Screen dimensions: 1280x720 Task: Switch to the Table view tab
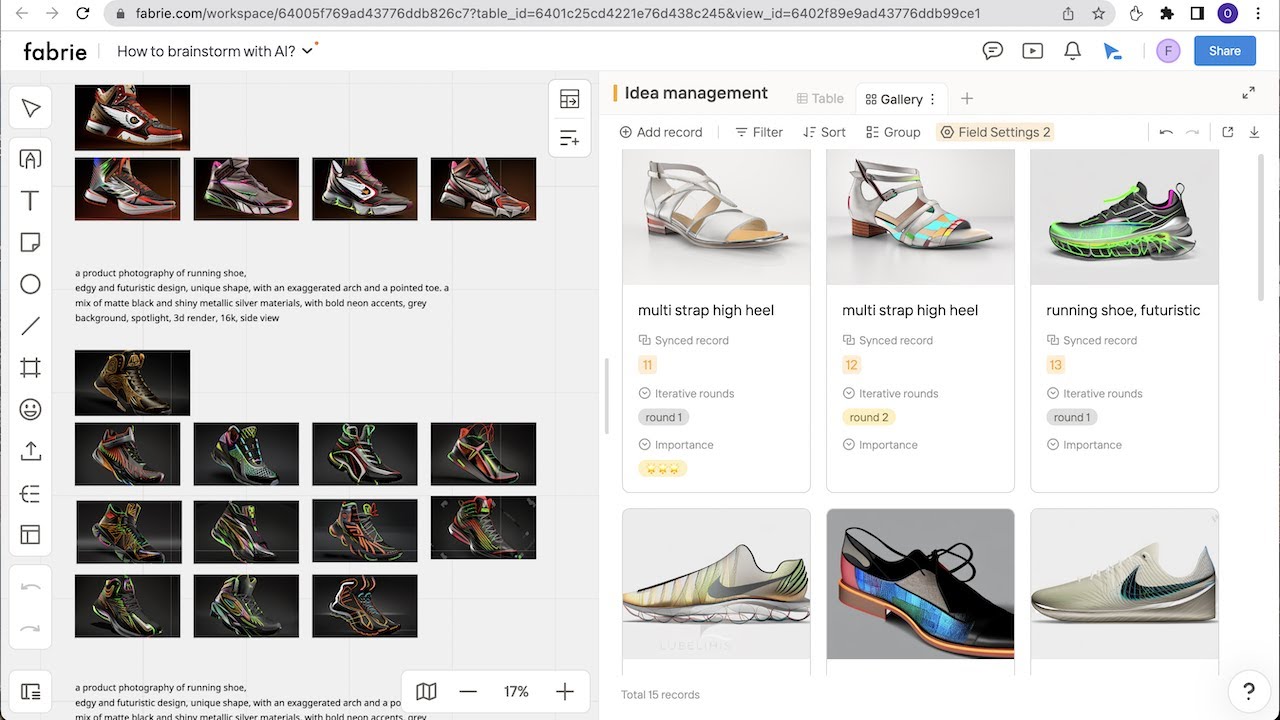820,98
